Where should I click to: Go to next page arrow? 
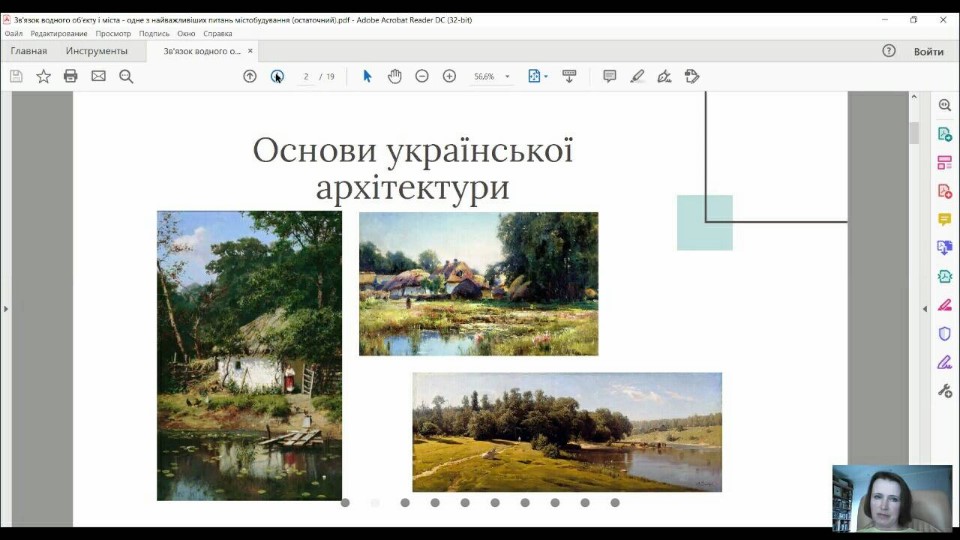tap(277, 76)
